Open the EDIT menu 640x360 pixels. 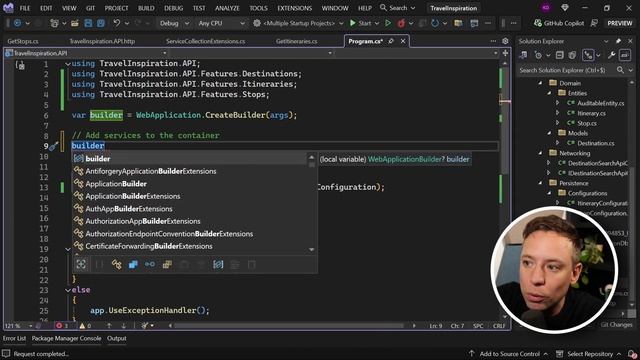point(46,8)
